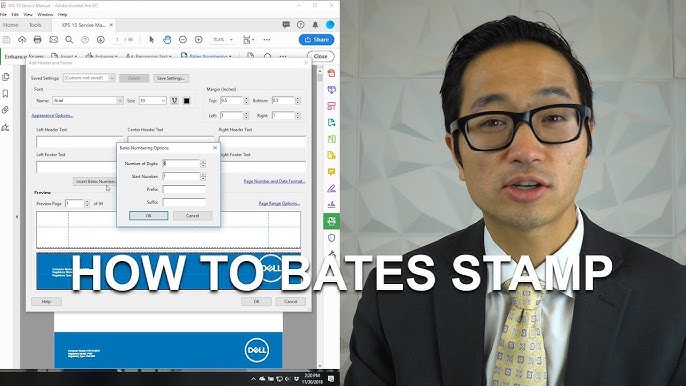Open the user profile avatar

click(x=330, y=25)
